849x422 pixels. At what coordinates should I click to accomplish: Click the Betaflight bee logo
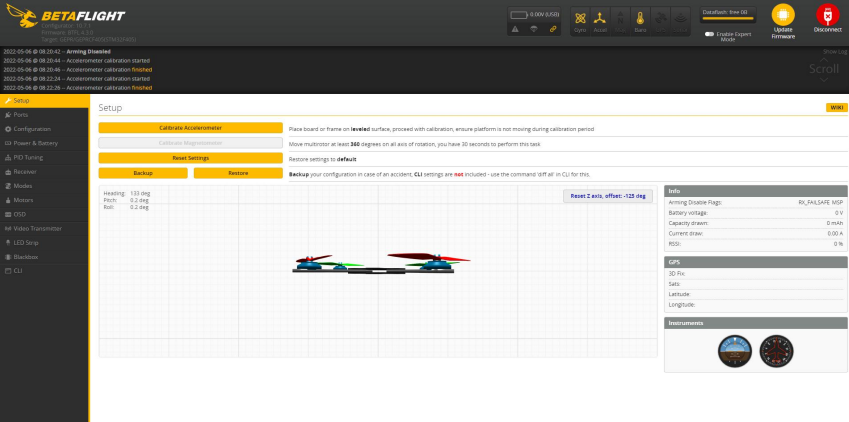(x=22, y=16)
